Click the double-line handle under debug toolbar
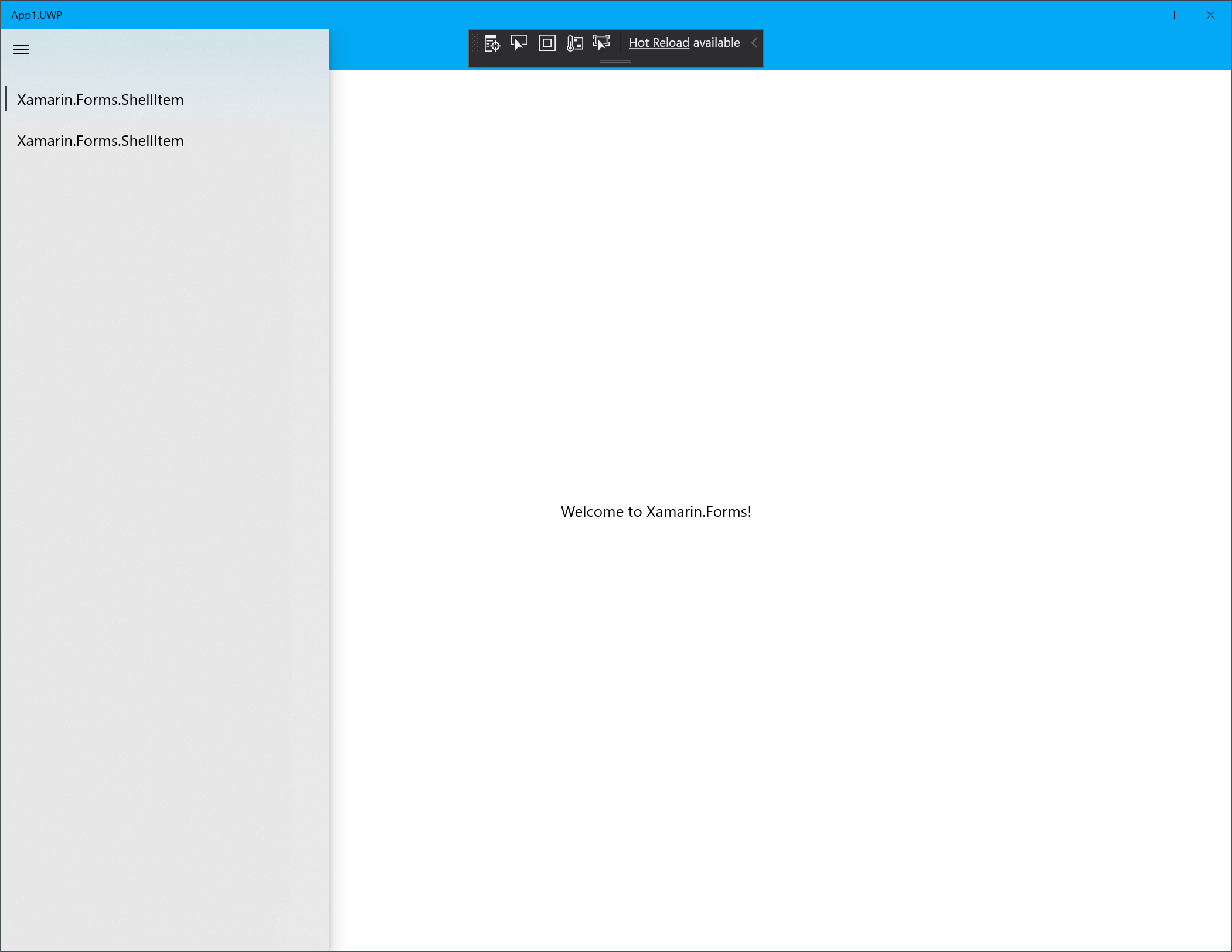Image resolution: width=1232 pixels, height=952 pixels. point(615,61)
